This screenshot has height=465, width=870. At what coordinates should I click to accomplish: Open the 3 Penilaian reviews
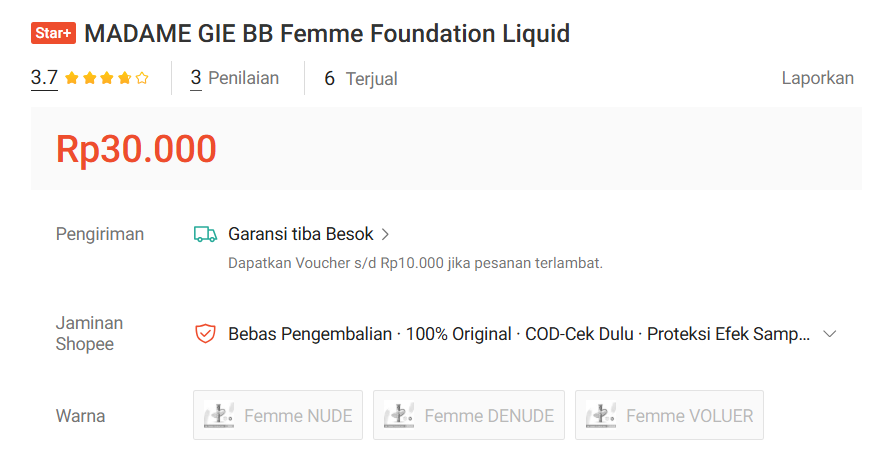(235, 78)
